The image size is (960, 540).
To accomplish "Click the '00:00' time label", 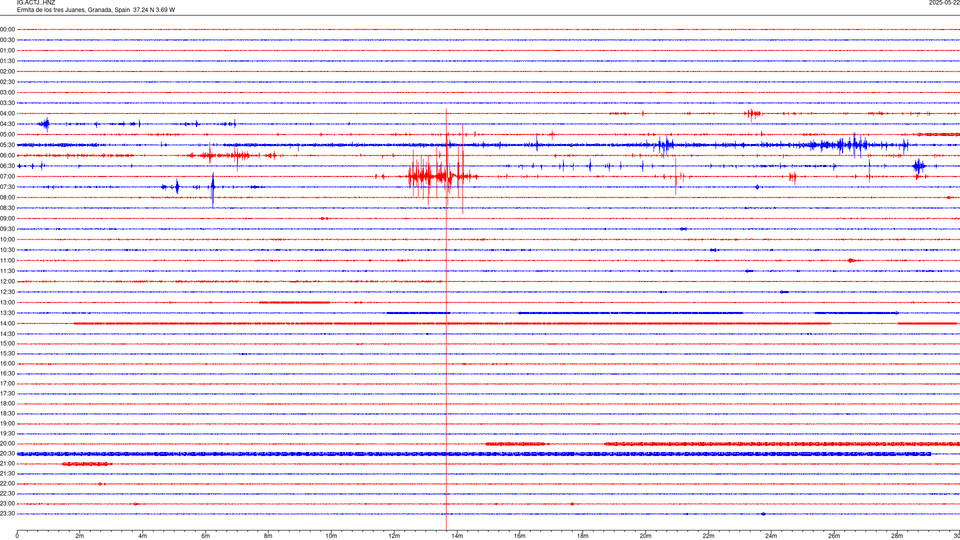I will pyautogui.click(x=7, y=29).
